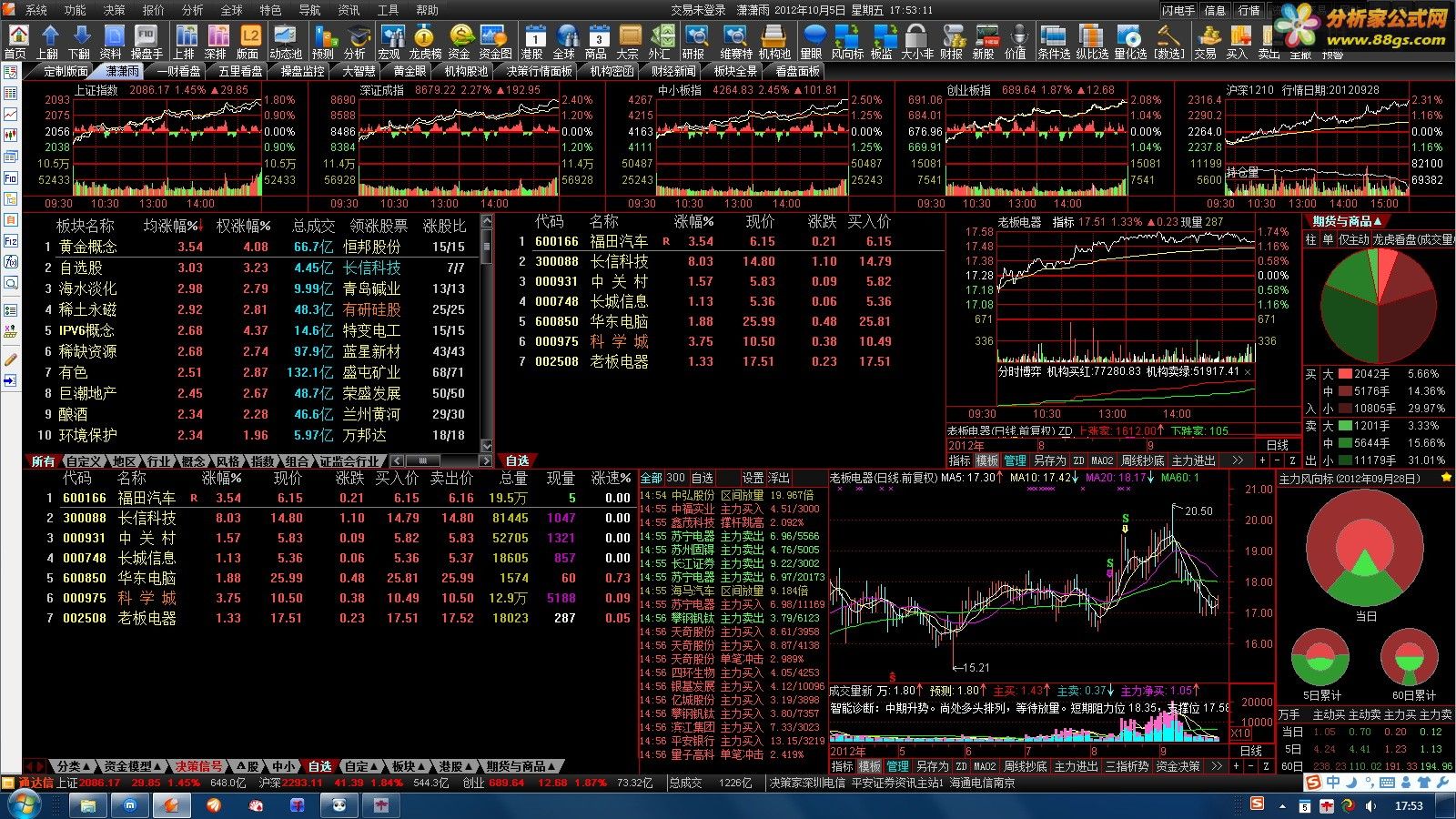Screen dimensions: 1456x819
Task: Select the 中小 bottom tab
Action: [x=283, y=766]
